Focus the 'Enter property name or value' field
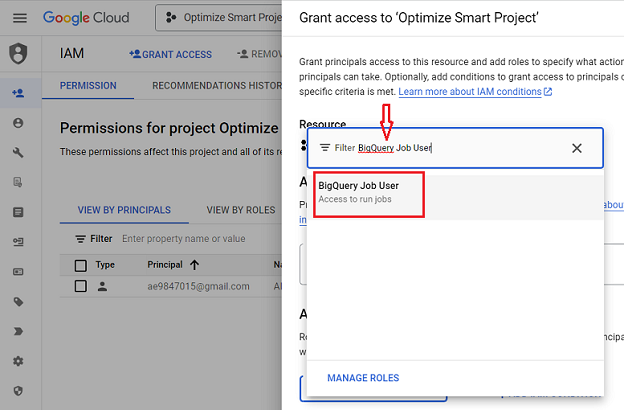Screen dimensions: 624x410 [x=183, y=239]
